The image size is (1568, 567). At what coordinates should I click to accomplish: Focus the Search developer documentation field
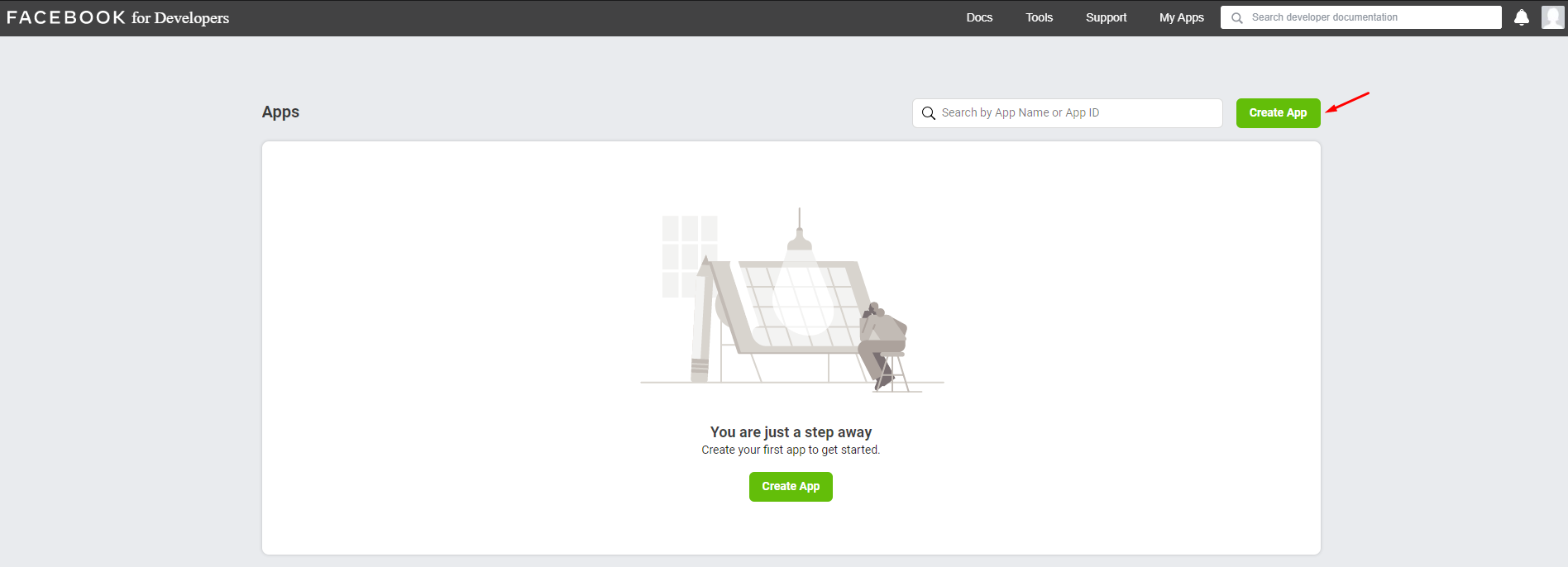point(1361,17)
